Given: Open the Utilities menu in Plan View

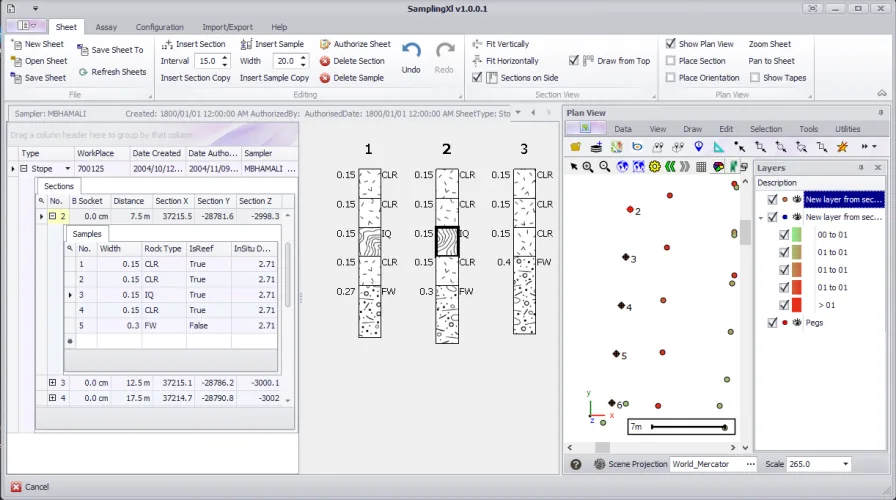Looking at the screenshot, I should (847, 129).
